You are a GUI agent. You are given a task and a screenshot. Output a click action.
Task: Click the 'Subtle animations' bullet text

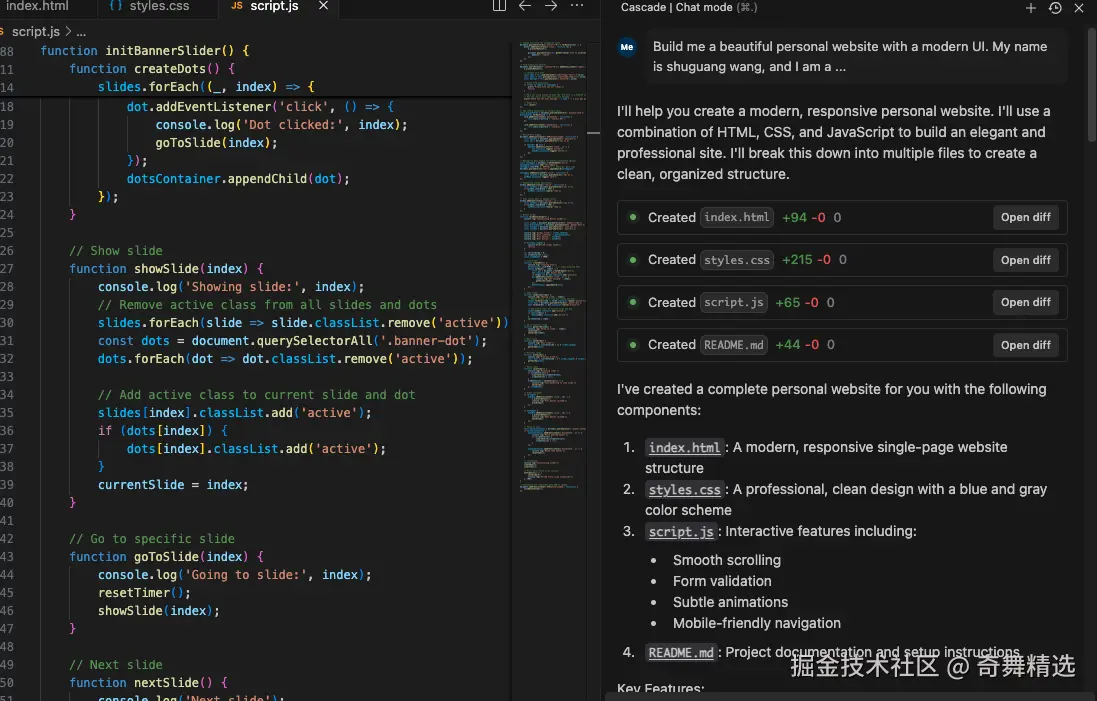click(730, 602)
